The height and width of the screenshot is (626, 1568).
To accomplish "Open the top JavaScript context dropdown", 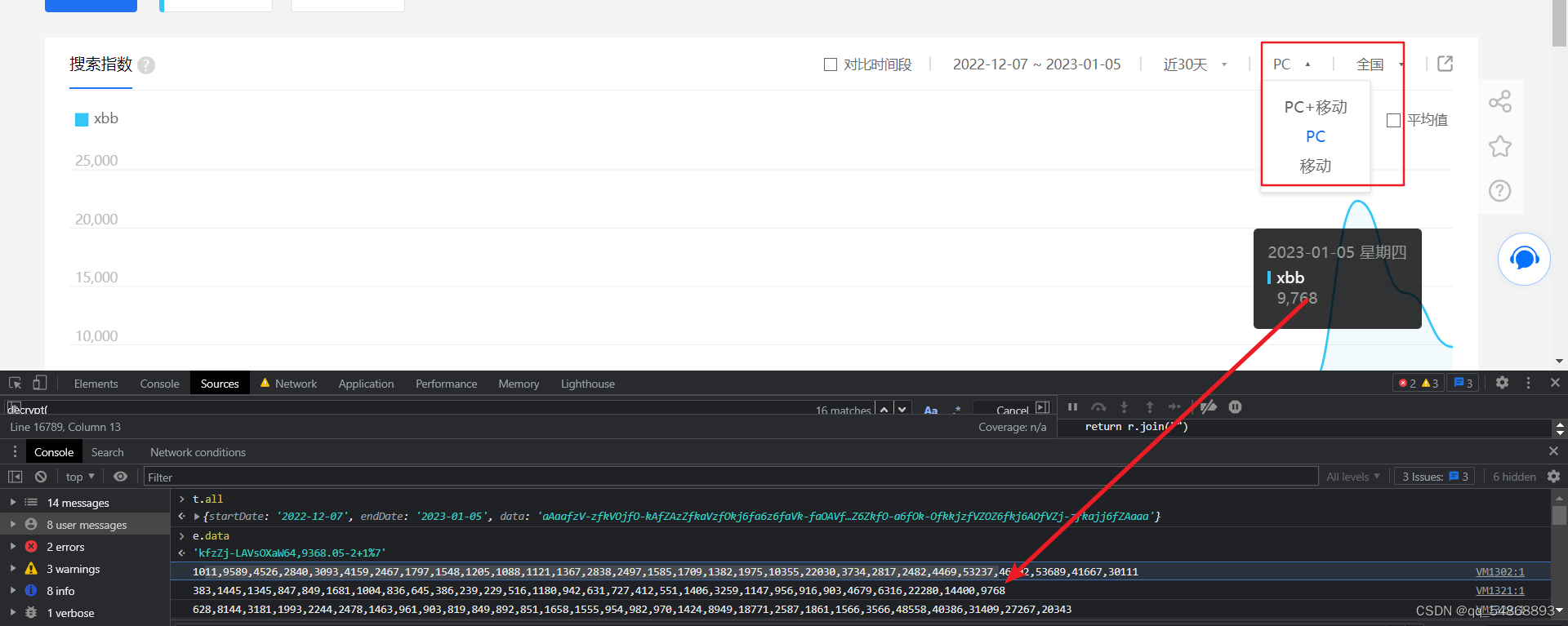I will (80, 477).
